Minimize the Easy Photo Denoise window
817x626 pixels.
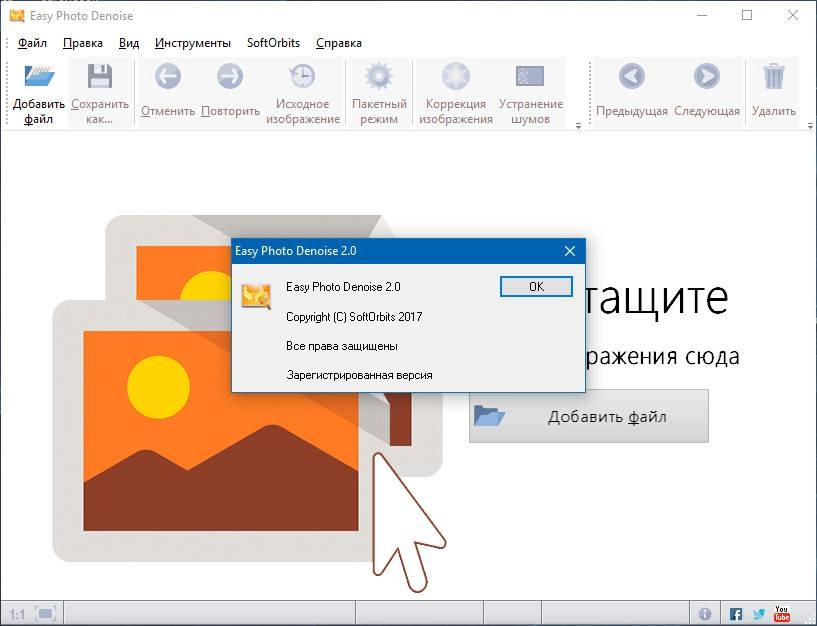pyautogui.click(x=702, y=16)
